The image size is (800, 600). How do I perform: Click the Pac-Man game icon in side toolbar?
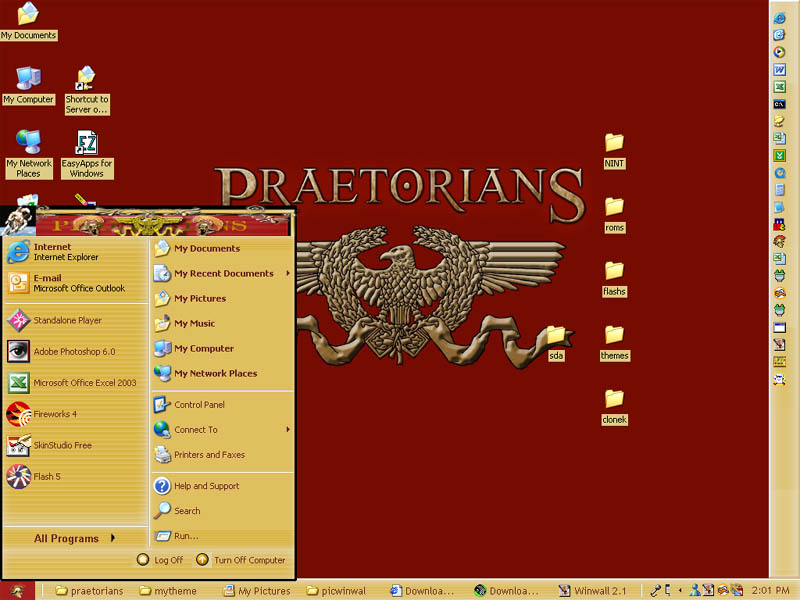(x=779, y=224)
